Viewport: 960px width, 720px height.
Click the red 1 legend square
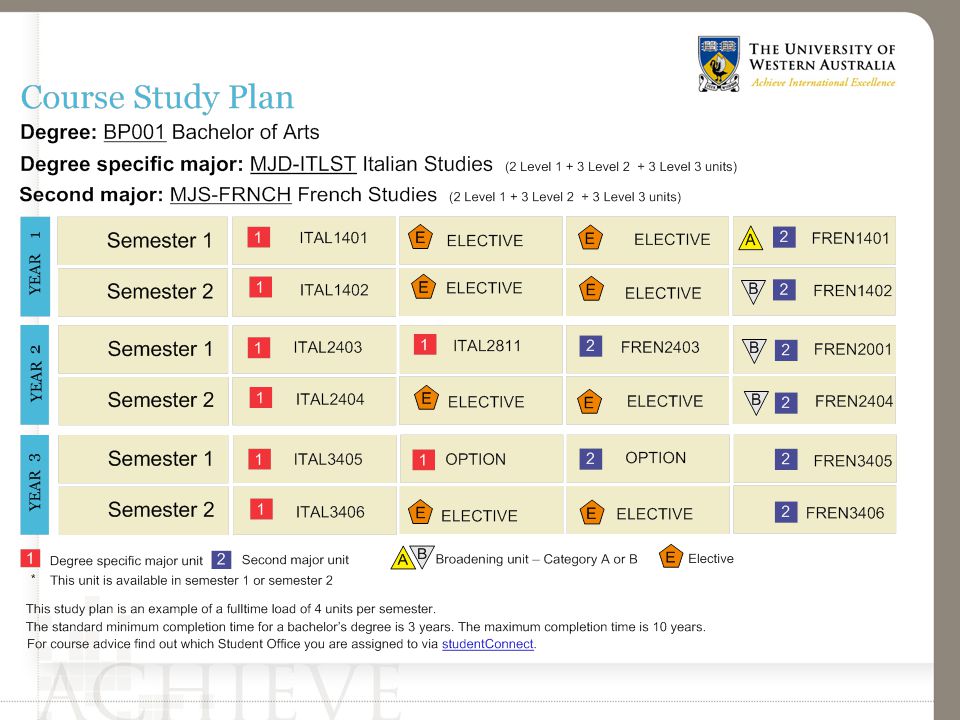30,558
